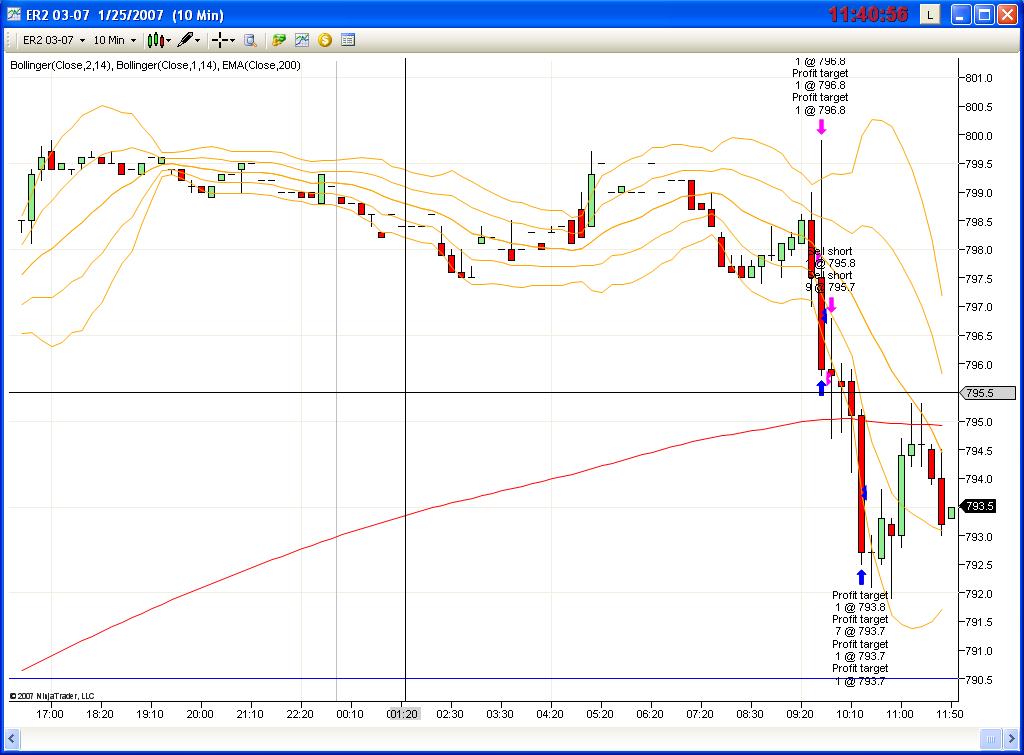Click the green Chart Trader toolbar icon
This screenshot has width=1024, height=755.
click(279, 40)
